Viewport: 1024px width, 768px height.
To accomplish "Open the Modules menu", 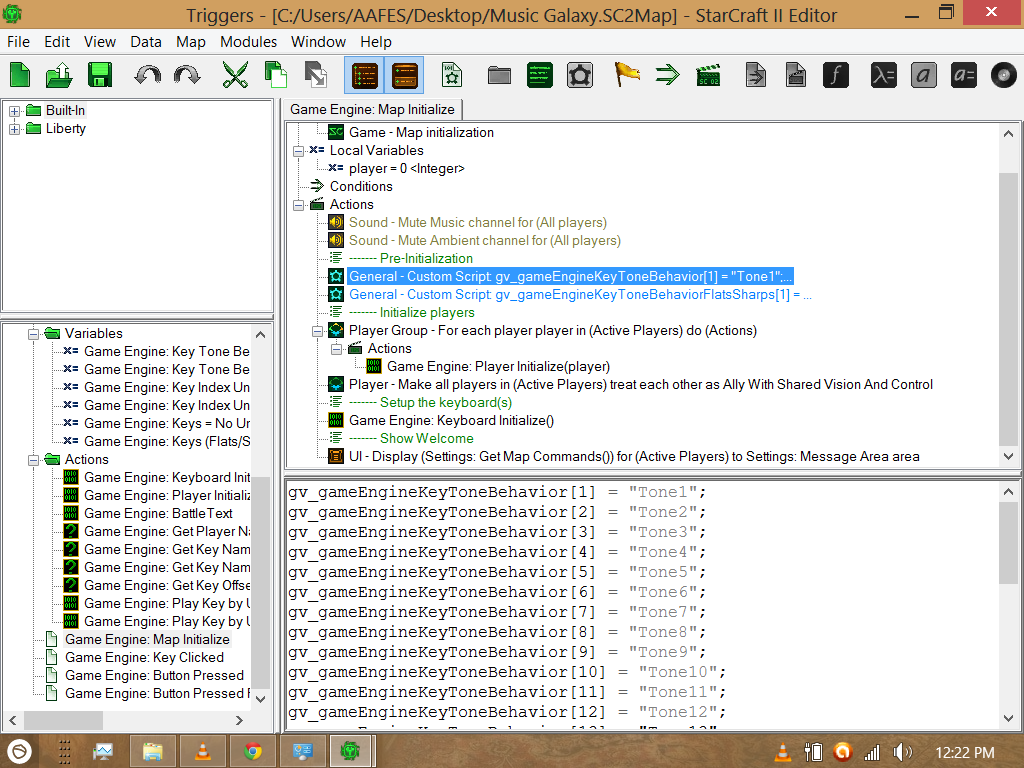I will tap(248, 42).
